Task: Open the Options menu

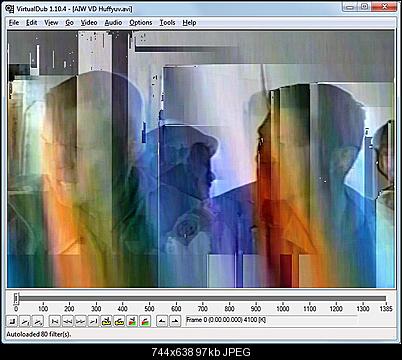Action: [x=141, y=23]
